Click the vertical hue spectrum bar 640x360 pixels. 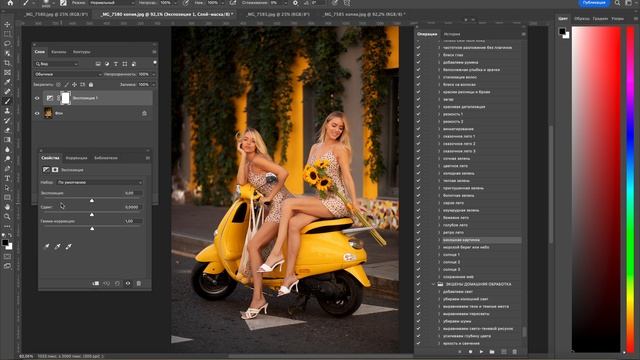pyautogui.click(x=630, y=190)
